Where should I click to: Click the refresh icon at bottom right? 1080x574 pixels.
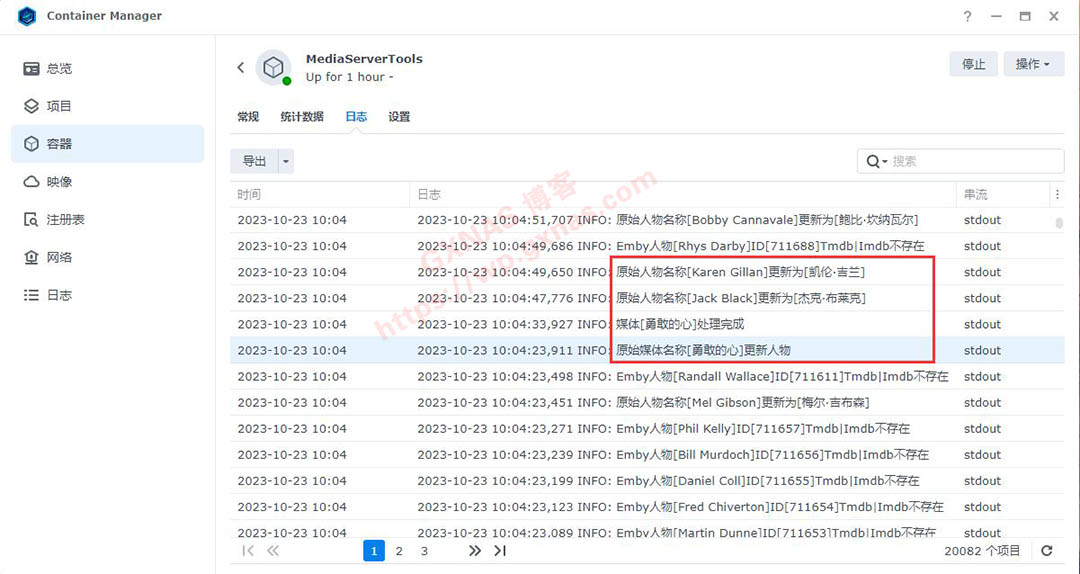pyautogui.click(x=1047, y=551)
